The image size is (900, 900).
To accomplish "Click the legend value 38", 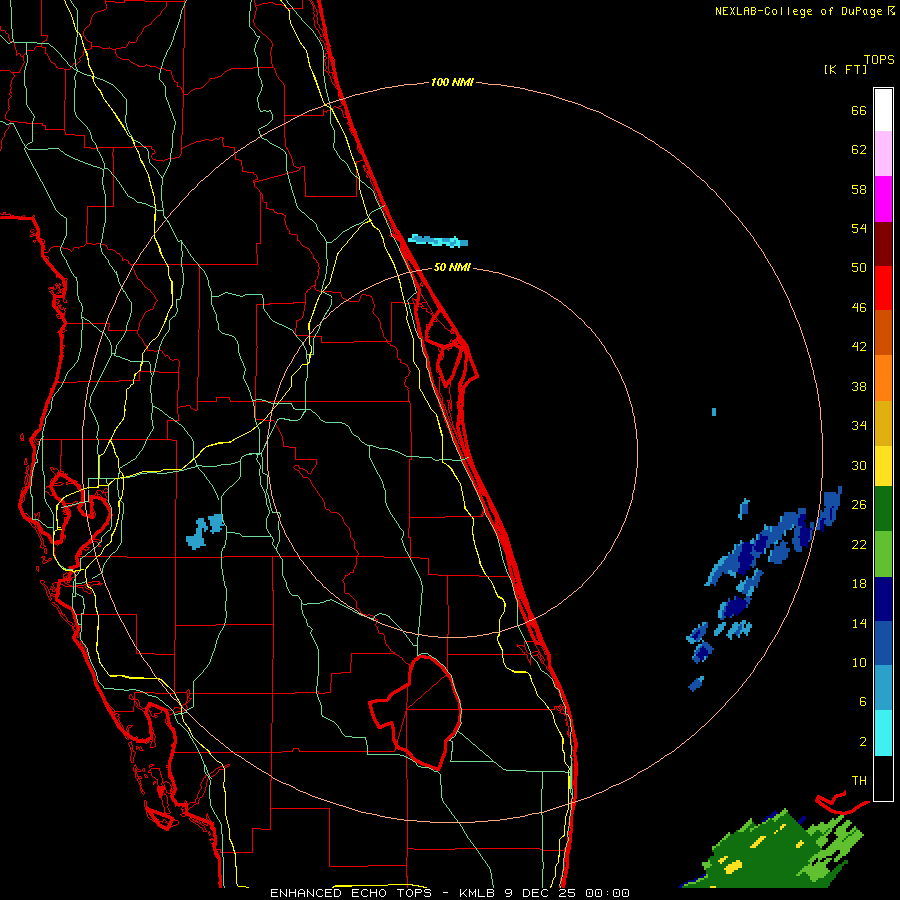I will click(x=859, y=386).
